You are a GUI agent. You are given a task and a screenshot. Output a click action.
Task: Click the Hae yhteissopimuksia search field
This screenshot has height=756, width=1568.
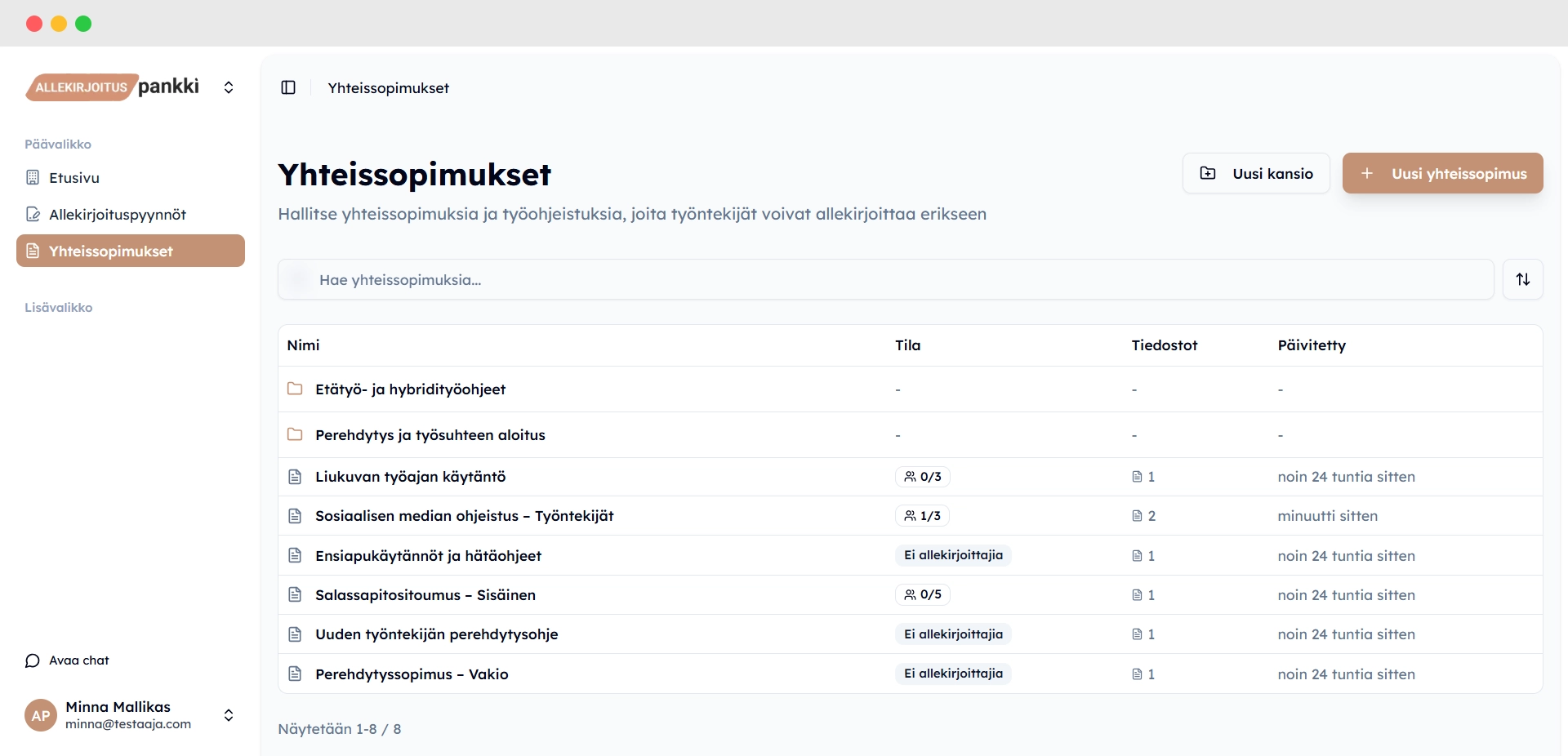(885, 280)
